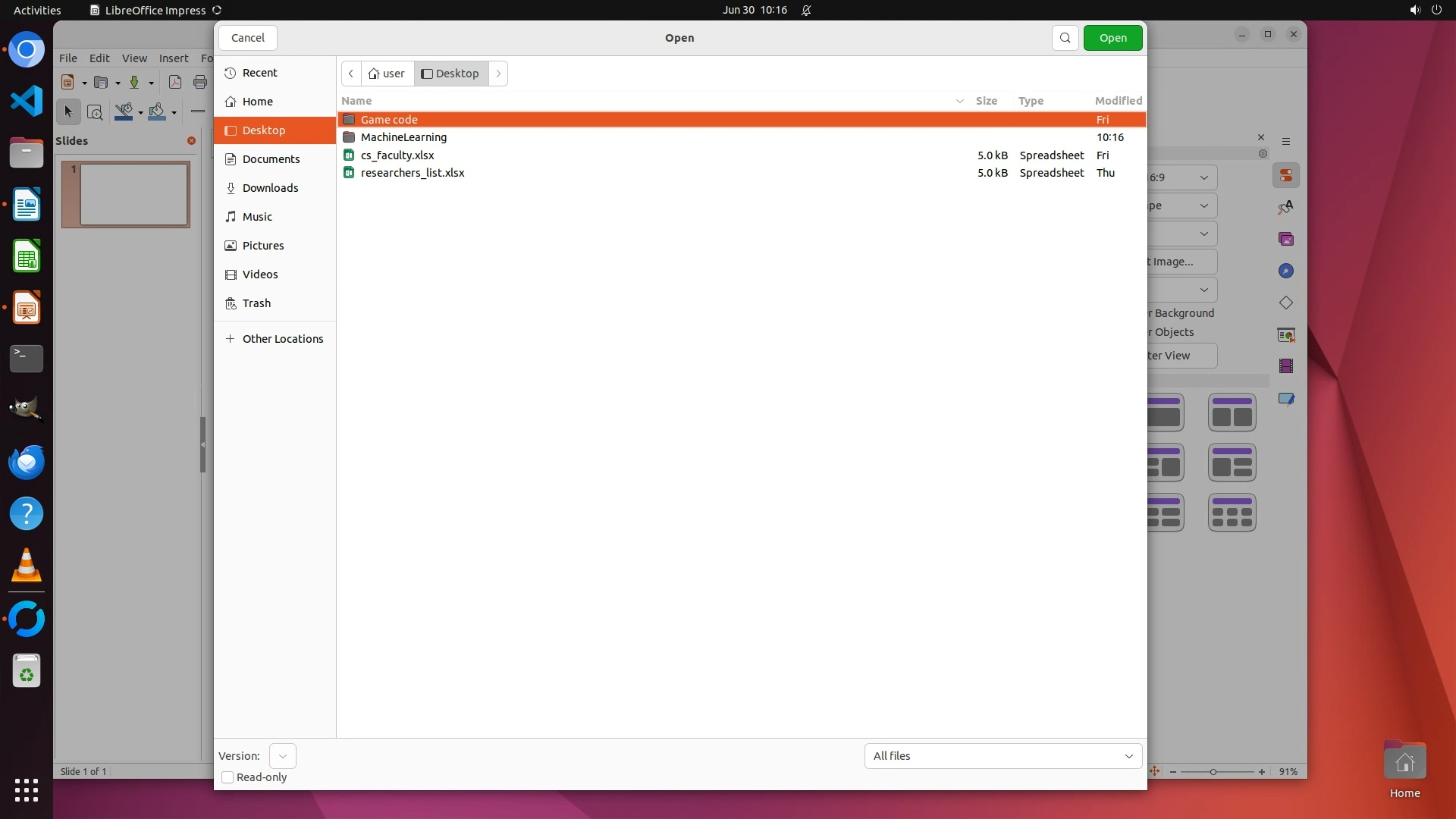Image resolution: width=1456 pixels, height=819 pixels.
Task: Open the Insert menu
Action: [174, 58]
